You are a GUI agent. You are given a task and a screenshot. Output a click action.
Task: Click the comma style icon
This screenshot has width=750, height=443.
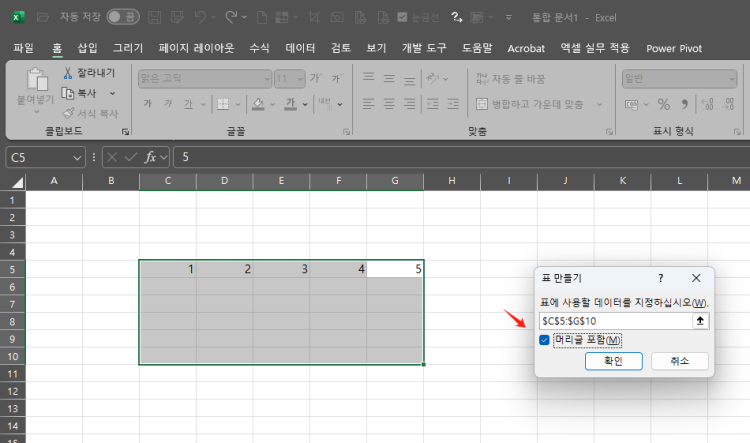pyautogui.click(x=684, y=104)
